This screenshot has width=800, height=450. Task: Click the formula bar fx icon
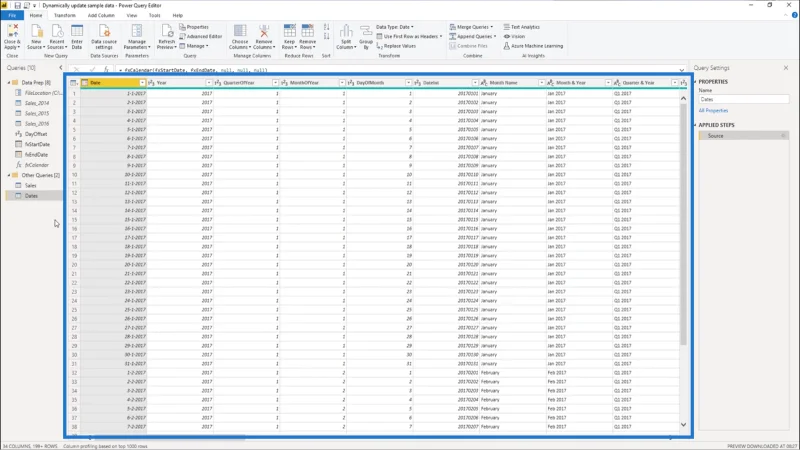pyautogui.click(x=106, y=69)
